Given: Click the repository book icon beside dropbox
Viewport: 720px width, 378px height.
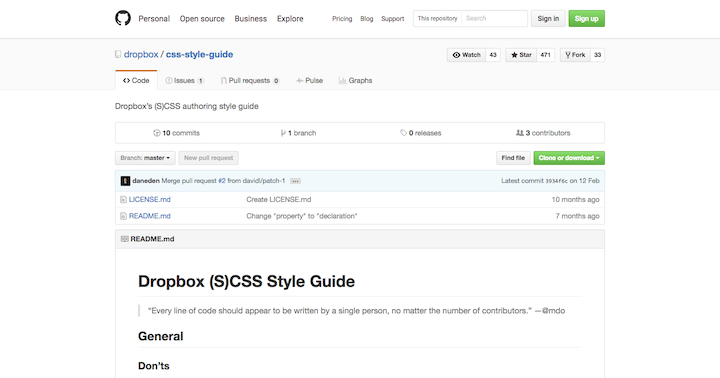Looking at the screenshot, I should pyautogui.click(x=118, y=55).
